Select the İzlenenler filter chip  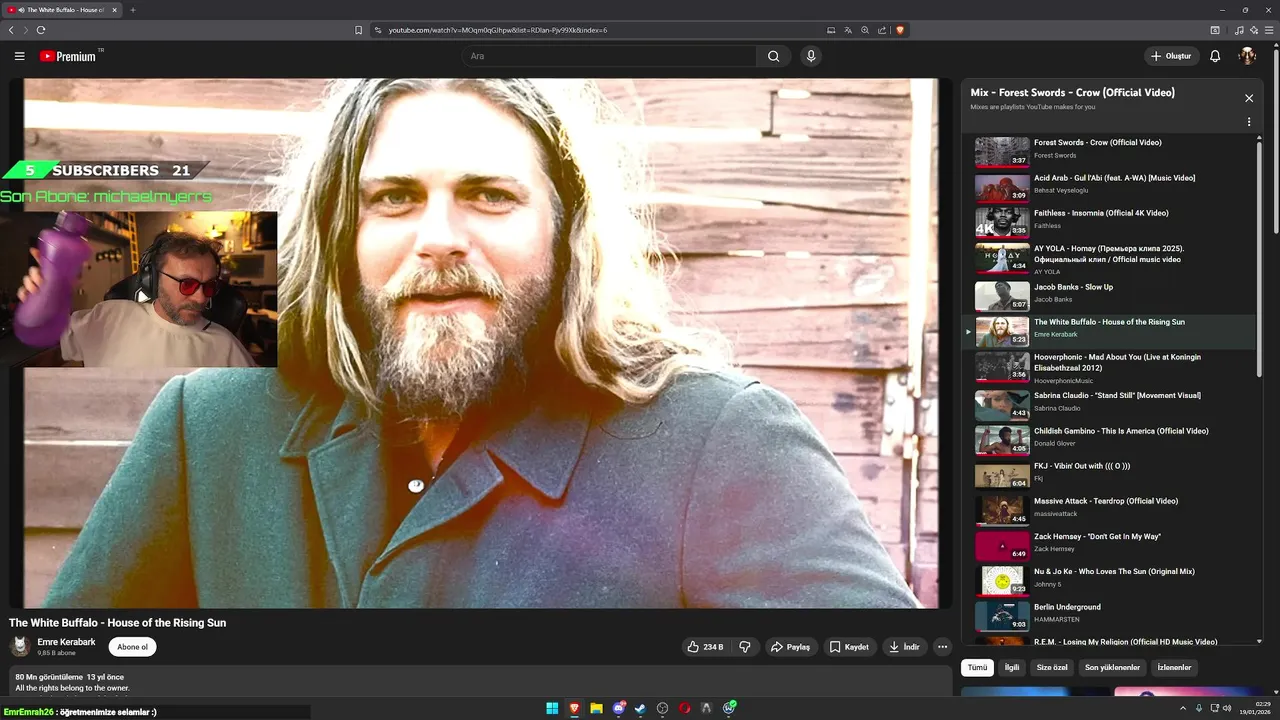pos(1174,667)
